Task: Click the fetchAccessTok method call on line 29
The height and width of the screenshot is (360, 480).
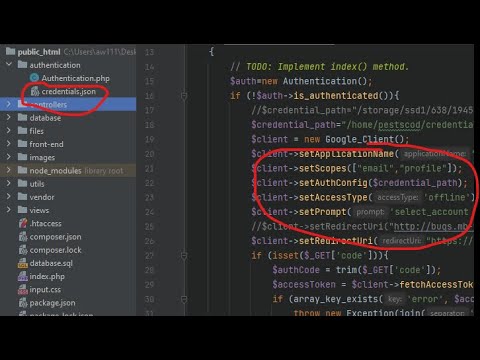Action: click(x=436, y=284)
